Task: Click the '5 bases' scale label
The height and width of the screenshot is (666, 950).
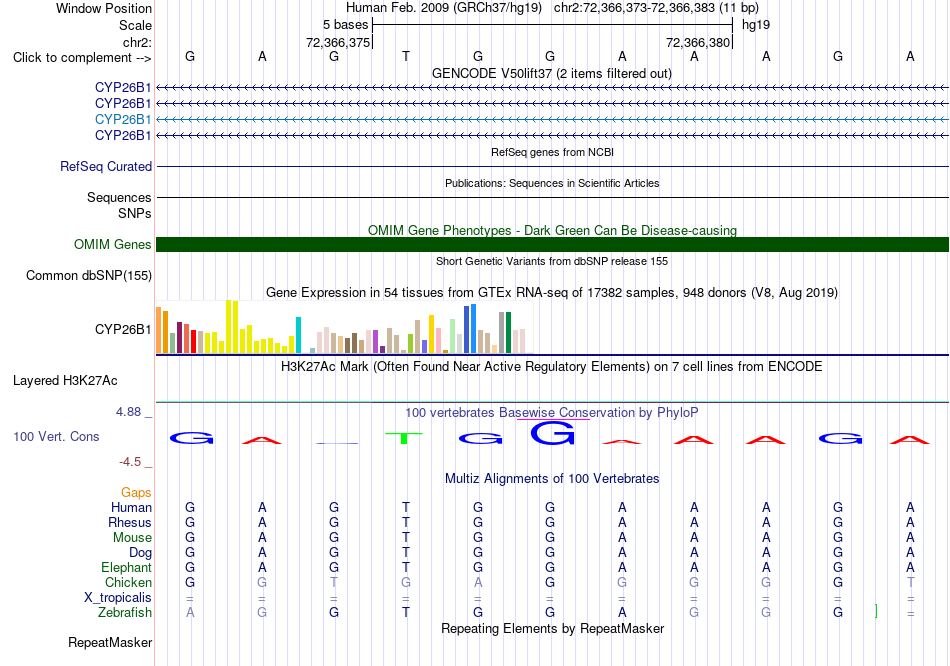Action: [x=345, y=25]
